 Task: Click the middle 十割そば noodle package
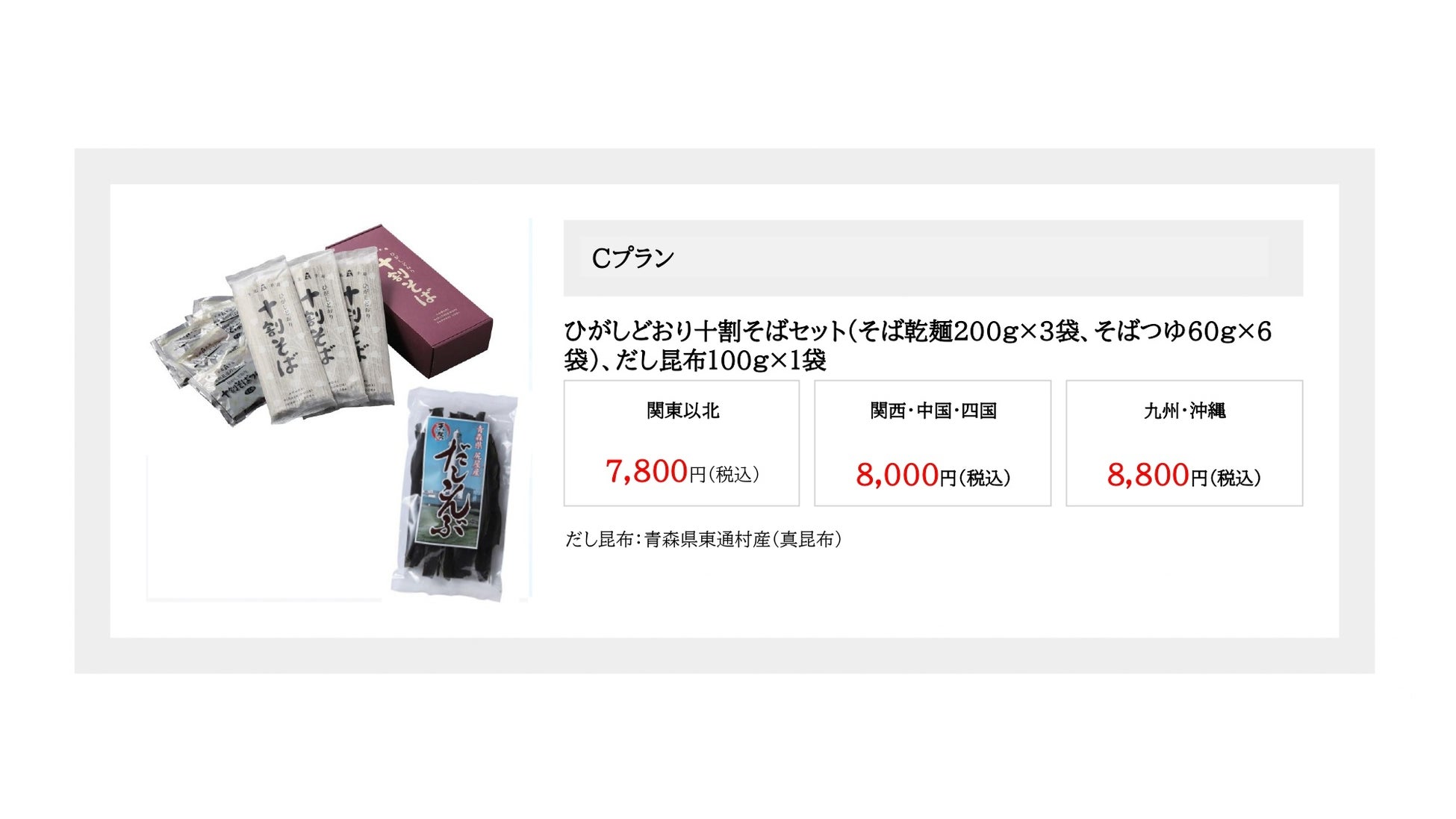coord(315,332)
